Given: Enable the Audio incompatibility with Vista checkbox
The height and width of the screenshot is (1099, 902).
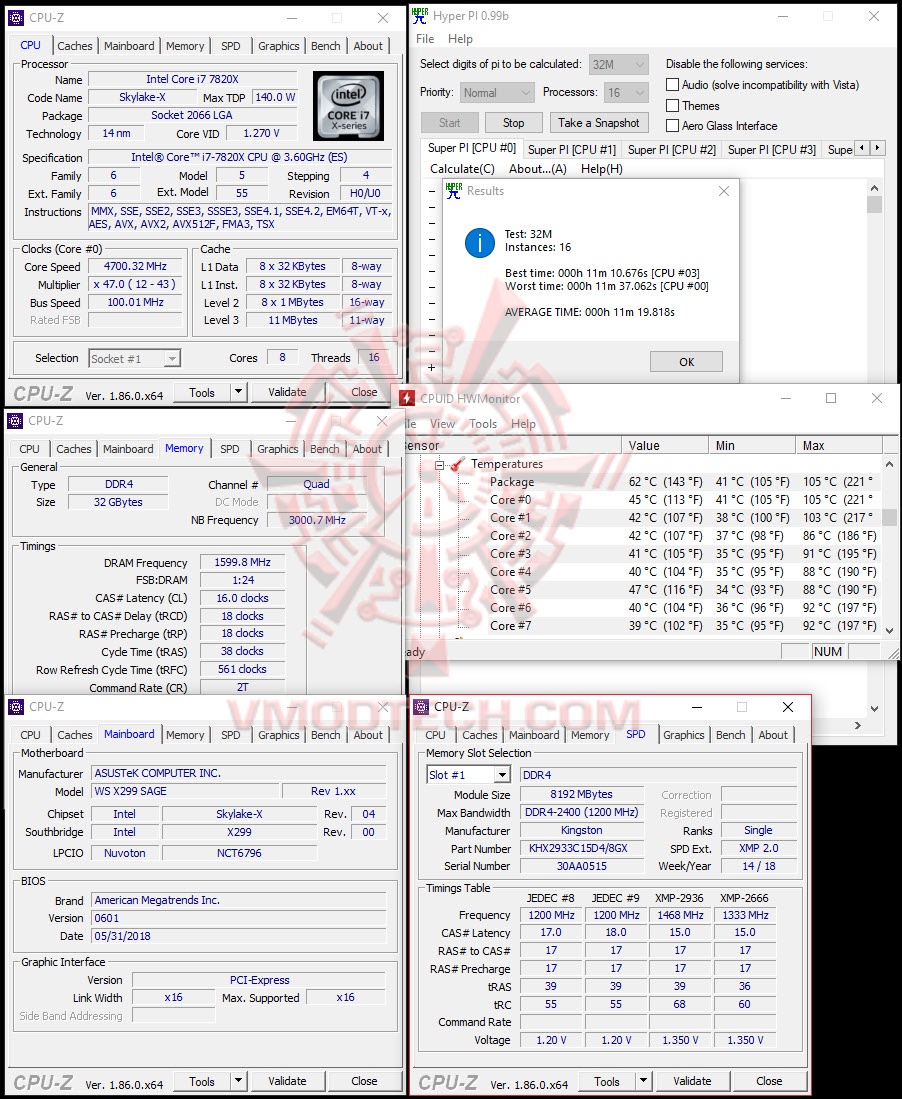Looking at the screenshot, I should pyautogui.click(x=672, y=85).
